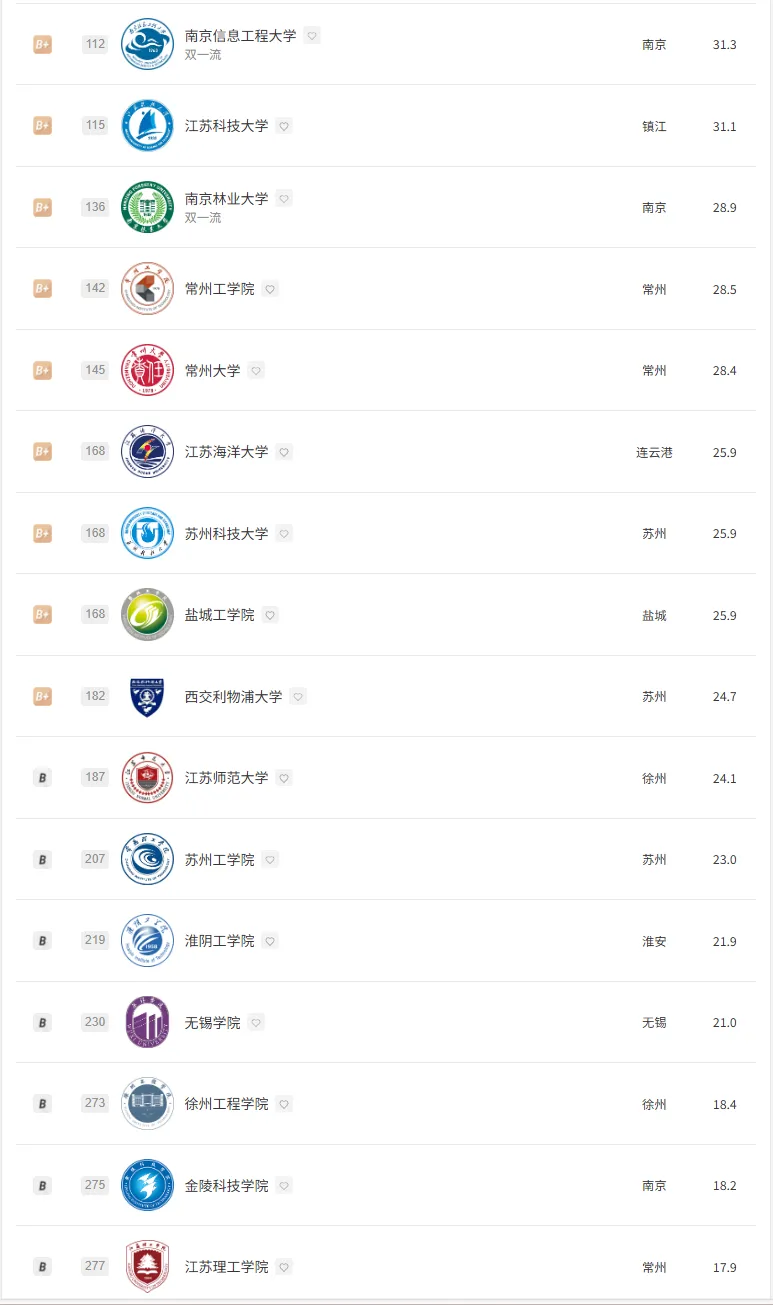Click the 江苏理工学院 red shield logo

pyautogui.click(x=147, y=1267)
